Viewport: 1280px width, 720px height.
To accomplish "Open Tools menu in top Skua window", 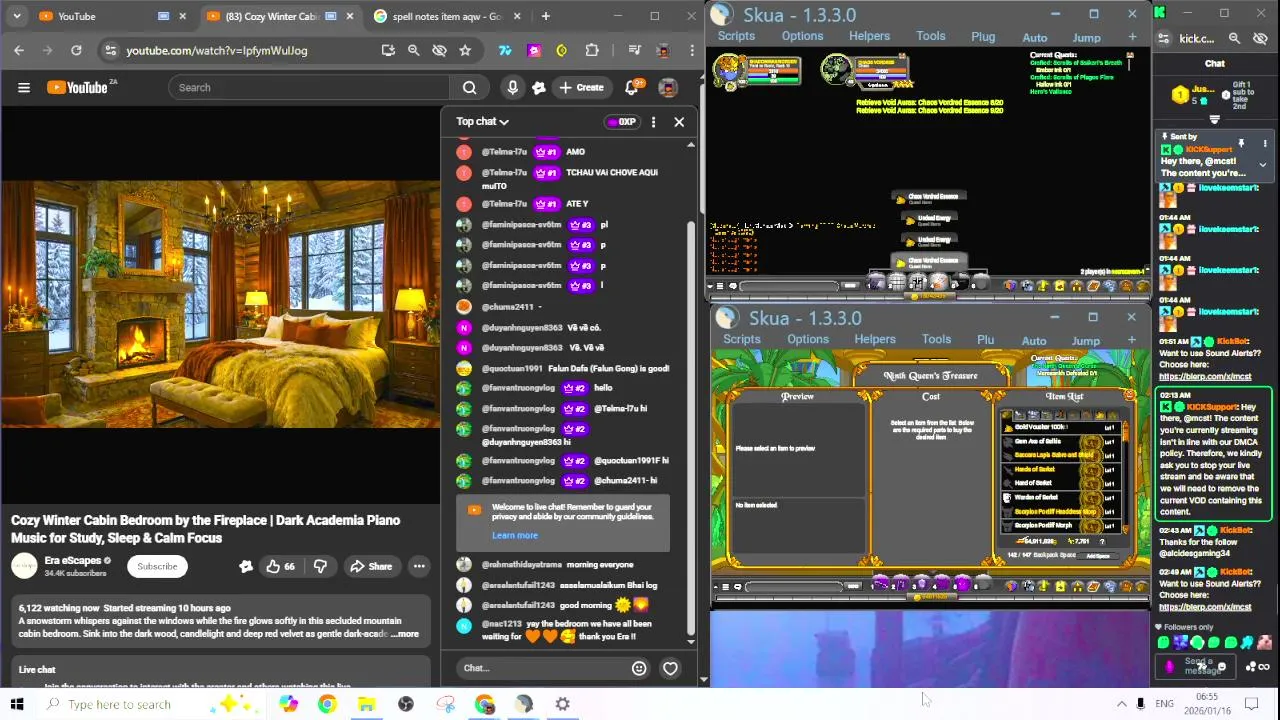I will (930, 36).
